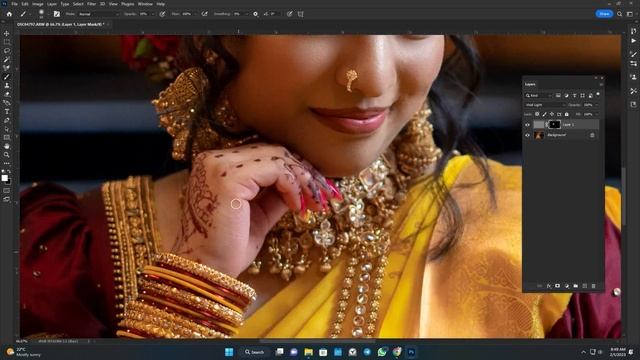Click the Add Layer Mask icon
Screen dimensions: 640x360
click(557, 286)
